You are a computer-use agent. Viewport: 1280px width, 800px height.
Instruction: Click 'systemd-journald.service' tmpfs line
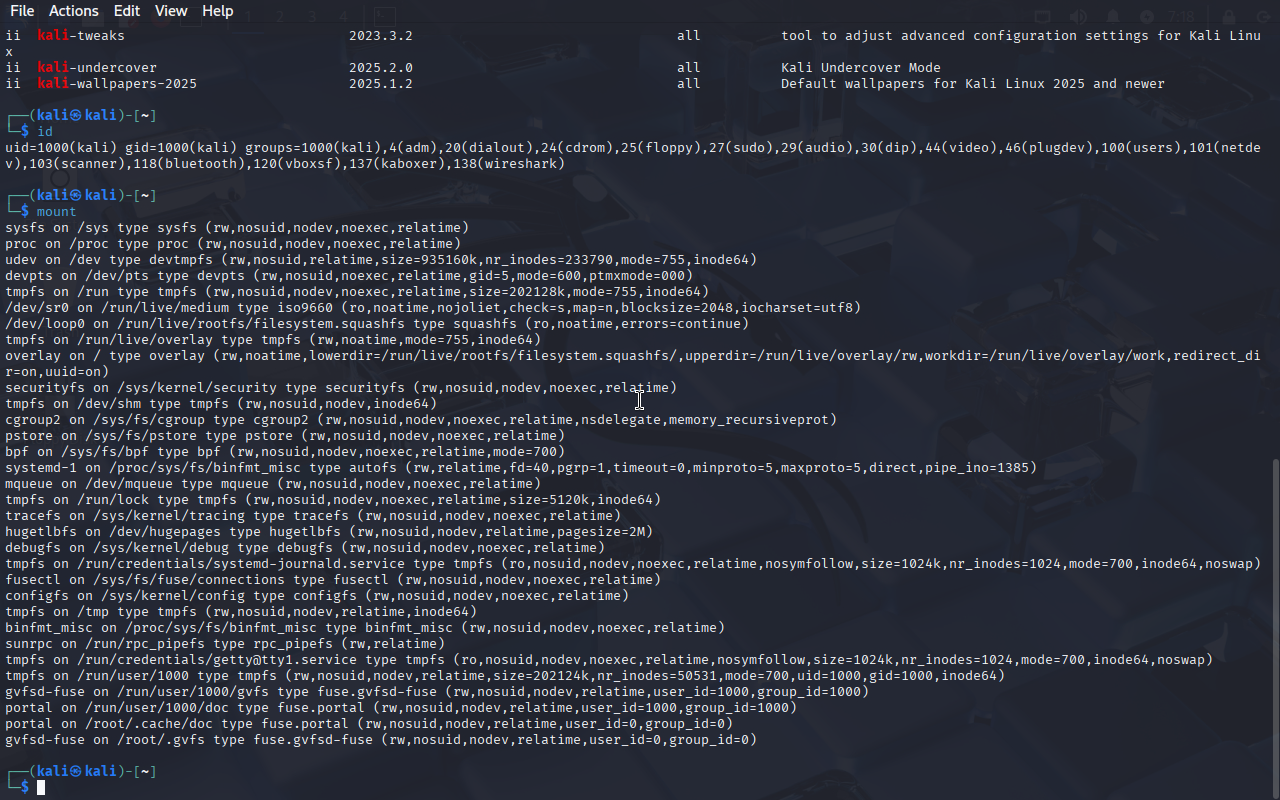633,563
